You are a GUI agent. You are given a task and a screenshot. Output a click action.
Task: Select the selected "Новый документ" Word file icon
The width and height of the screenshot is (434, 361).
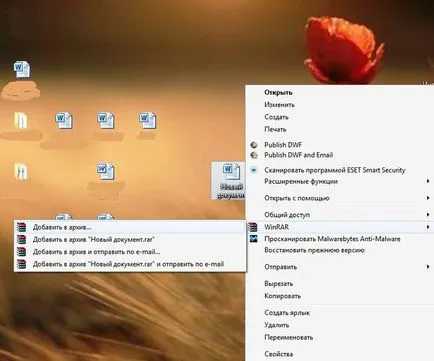point(232,171)
